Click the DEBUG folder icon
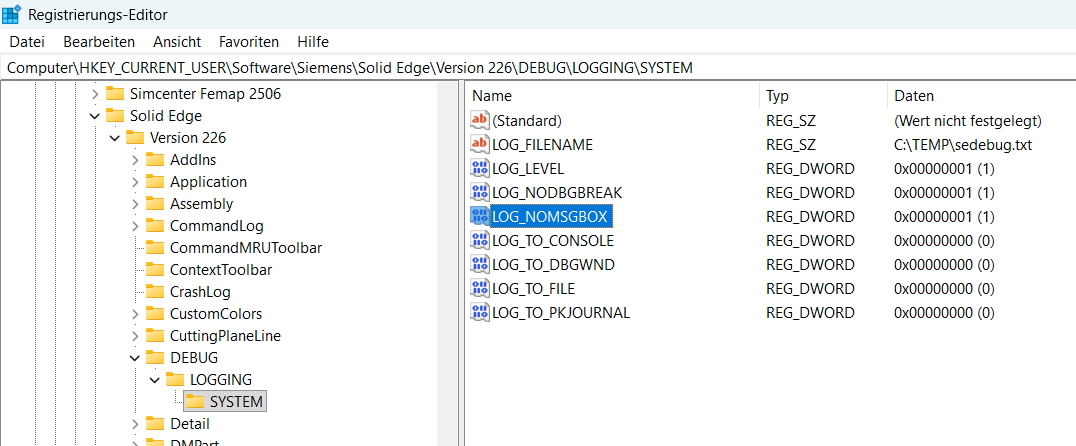The image size is (1076, 446). point(155,357)
